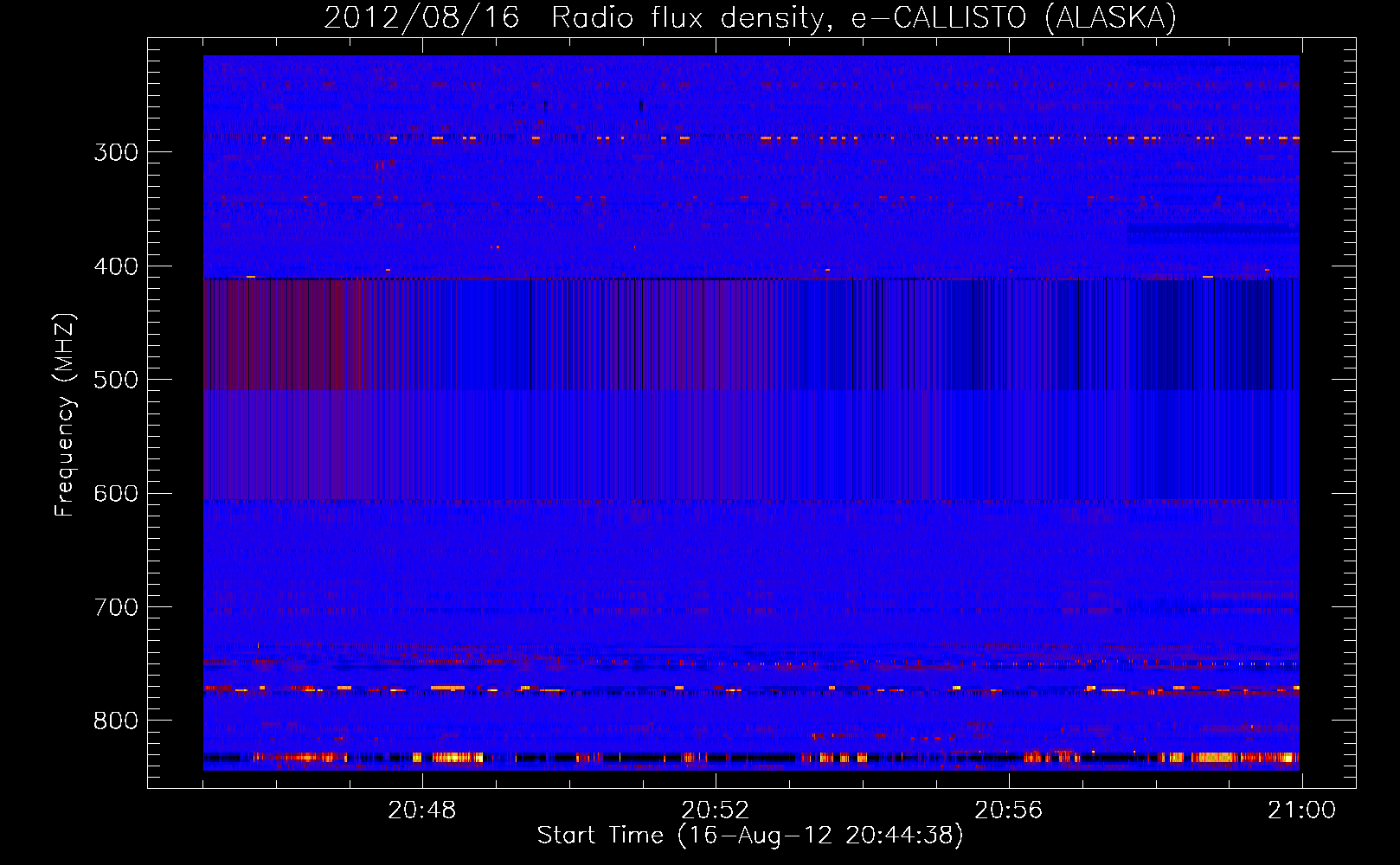This screenshot has height=865, width=1400.
Task: Click the 800 frequency tick label
Action: pyautogui.click(x=116, y=721)
